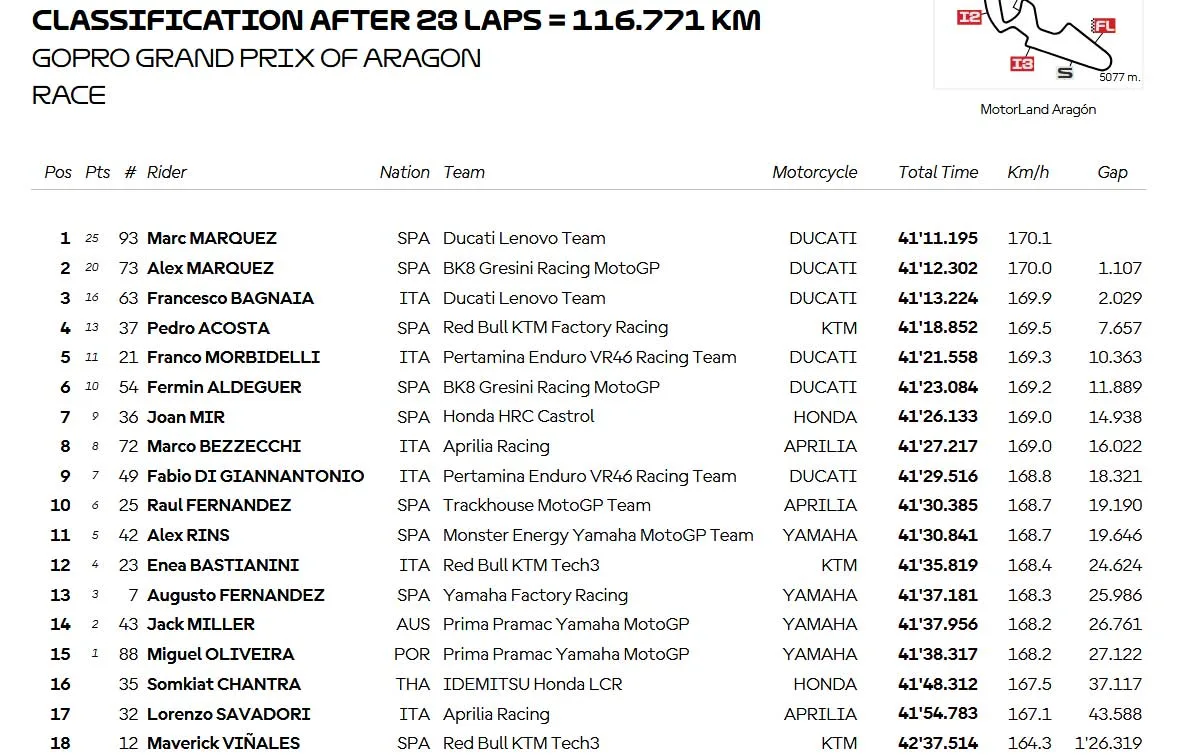The height and width of the screenshot is (755, 1180).
Task: Click the FL finish line marker
Action: (x=1103, y=26)
